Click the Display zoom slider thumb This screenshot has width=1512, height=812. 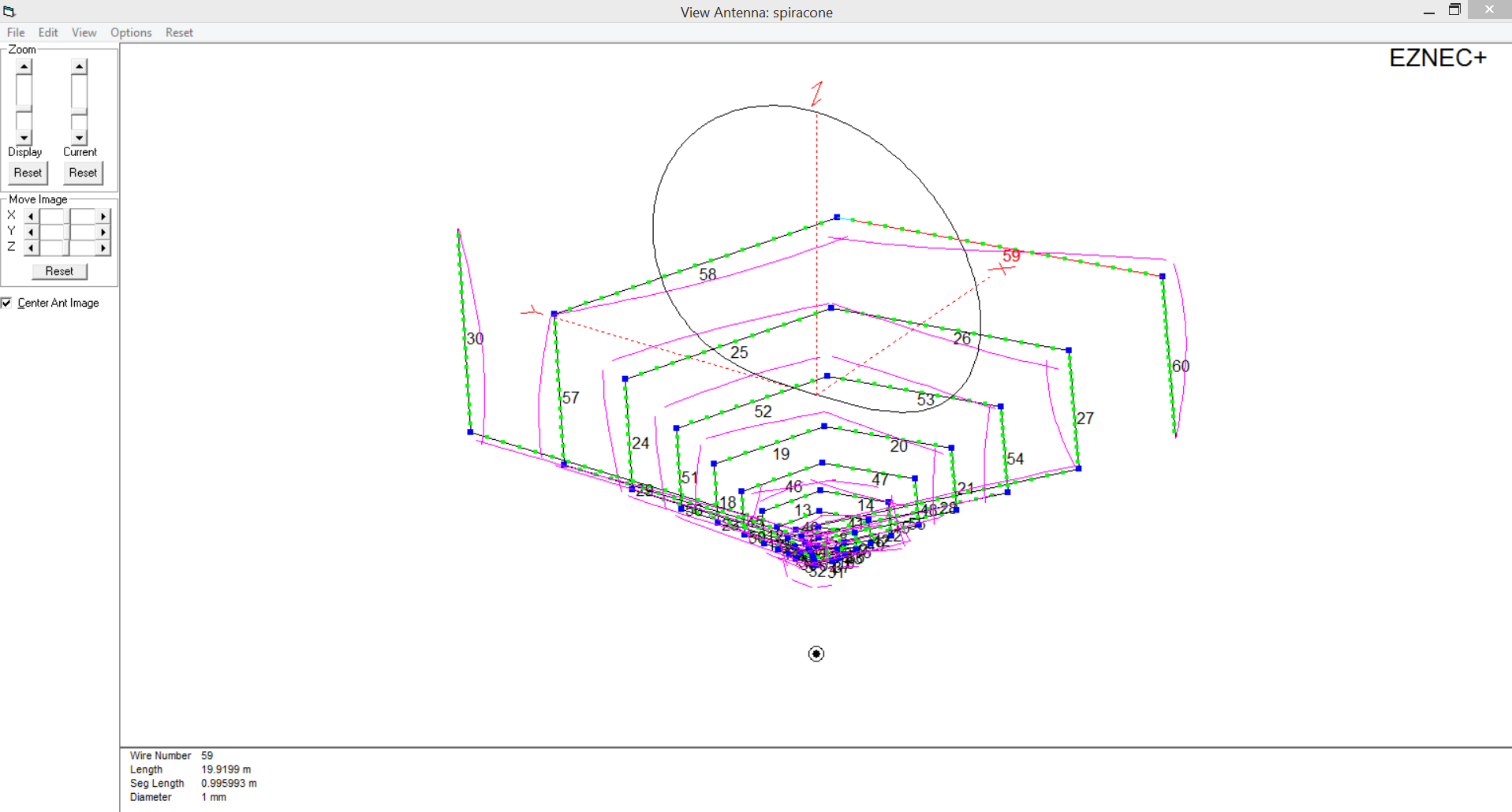[x=24, y=108]
